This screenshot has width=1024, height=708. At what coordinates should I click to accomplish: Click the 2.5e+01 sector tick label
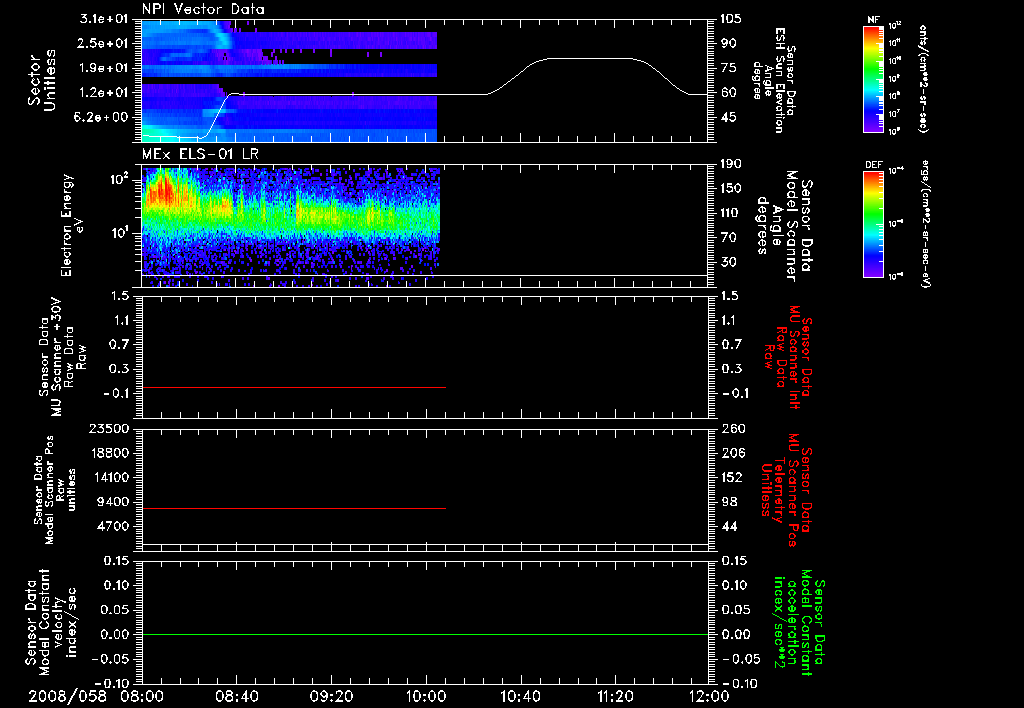point(104,43)
